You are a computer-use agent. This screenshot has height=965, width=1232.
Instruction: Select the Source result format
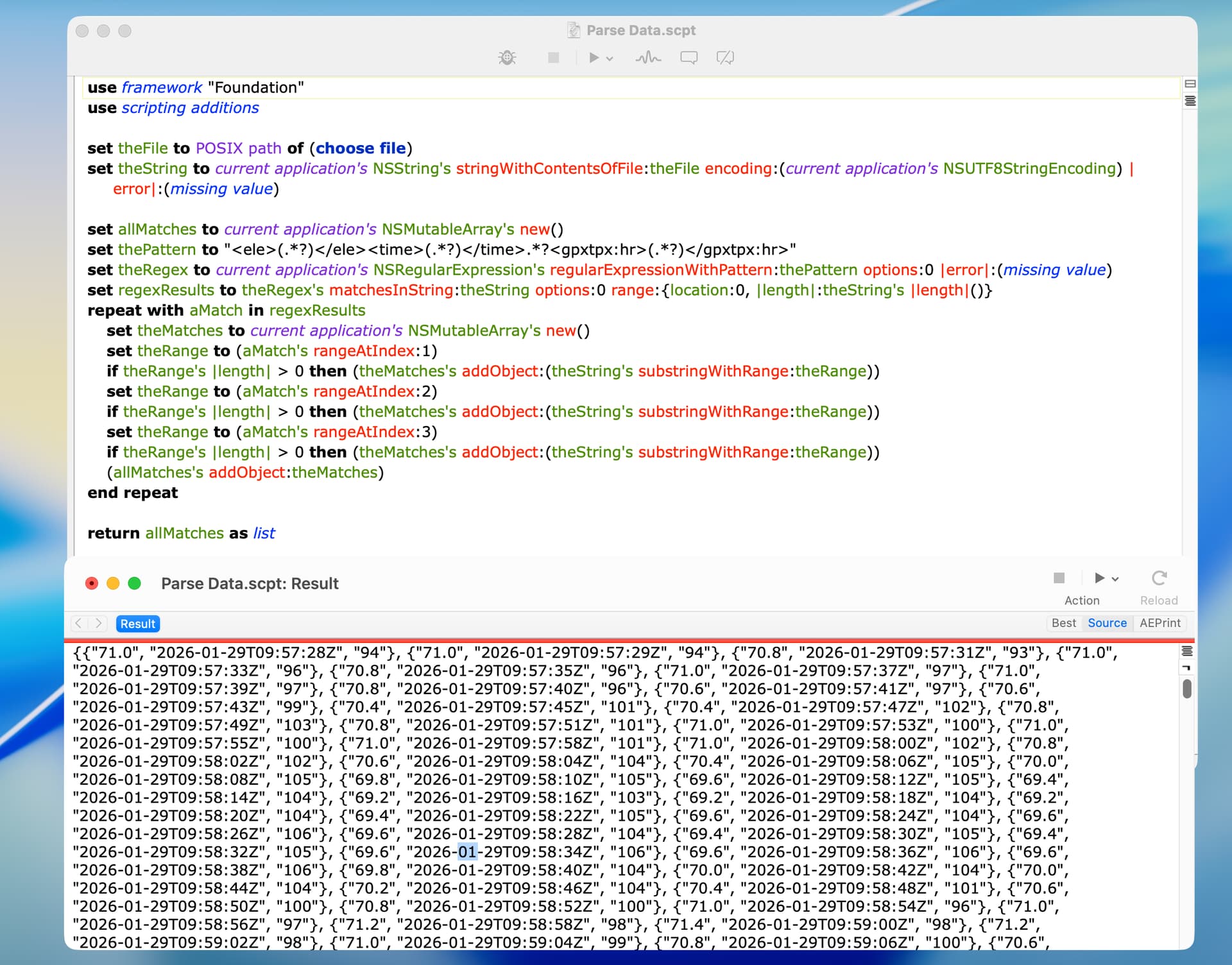pyautogui.click(x=1107, y=623)
